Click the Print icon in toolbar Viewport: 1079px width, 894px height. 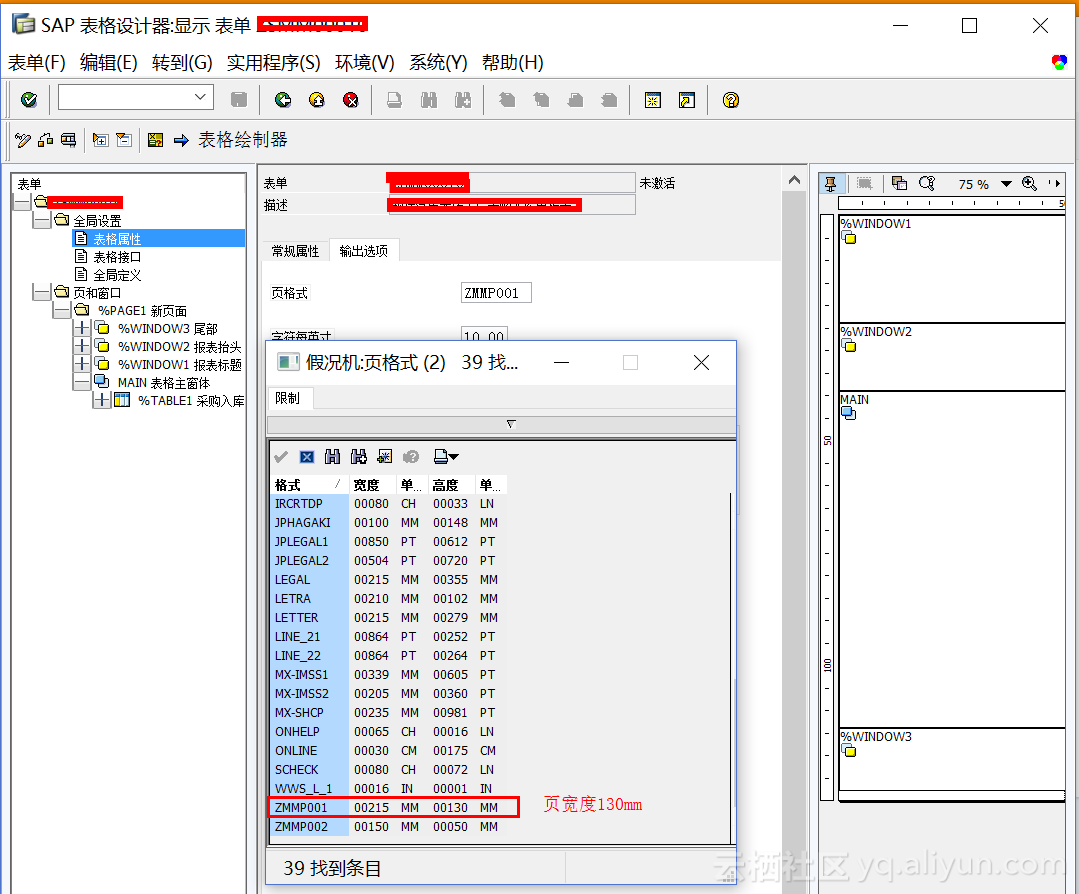(394, 100)
